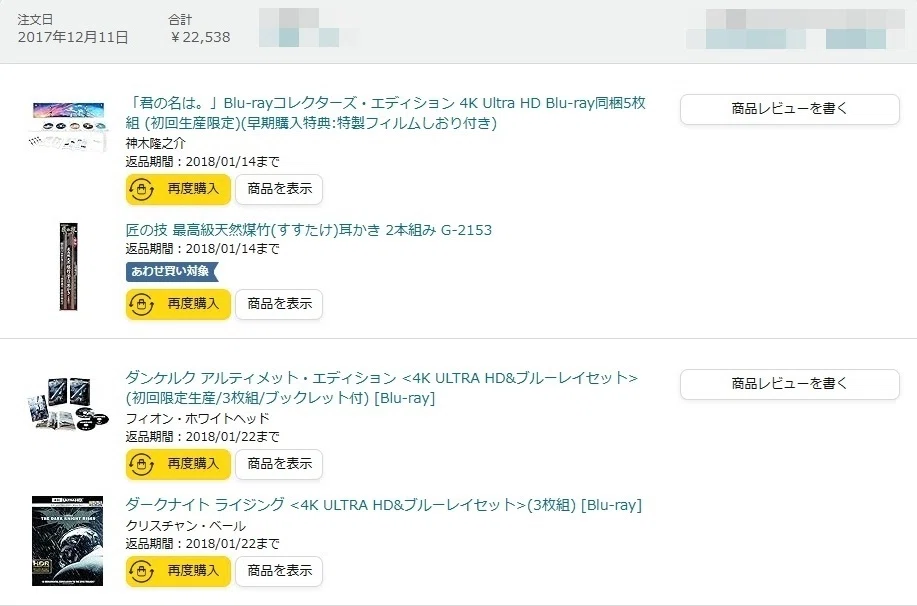The width and height of the screenshot is (917, 606).
Task: Click the reorder icon for the ダンケルク item
Action: (x=141, y=464)
